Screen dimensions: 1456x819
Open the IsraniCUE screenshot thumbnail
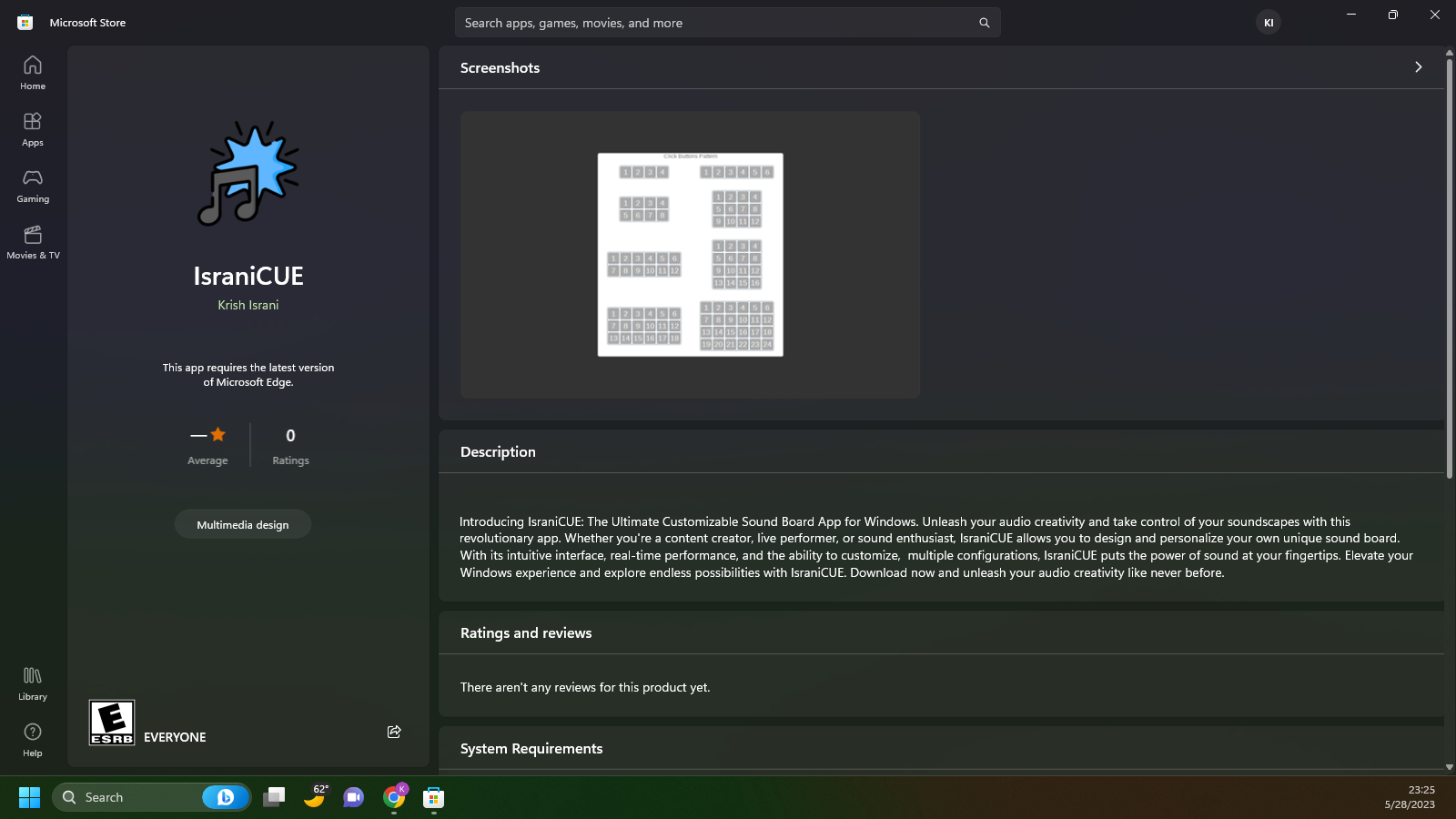point(690,255)
